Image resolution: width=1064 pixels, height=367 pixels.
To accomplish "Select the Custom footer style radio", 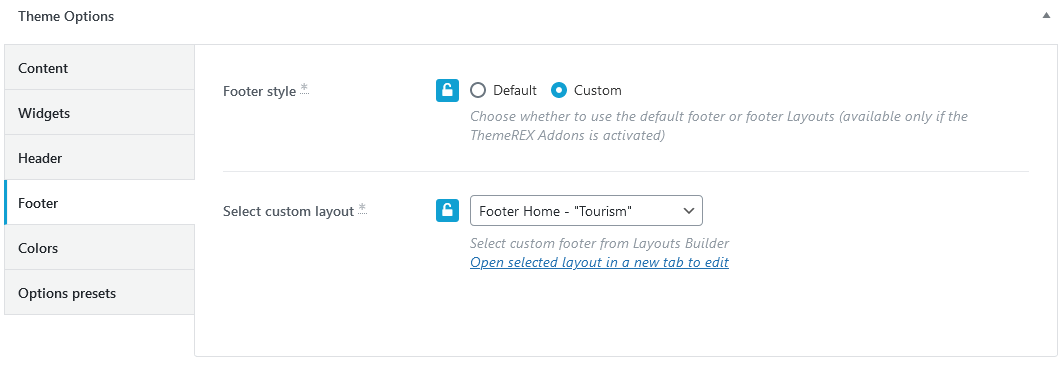I will (558, 90).
